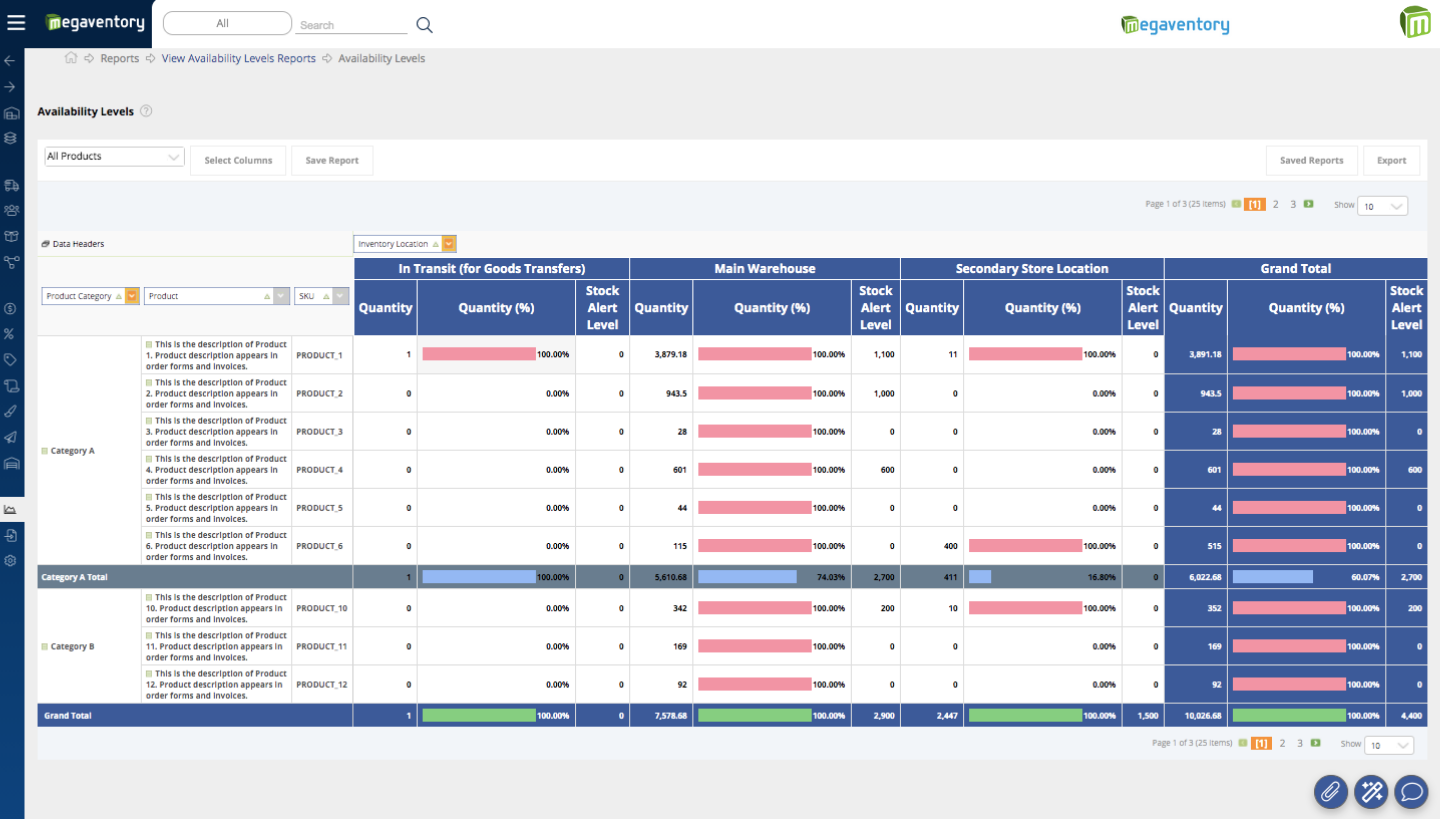Click the Select Columns button
Image resolution: width=1440 pixels, height=819 pixels.
pyautogui.click(x=238, y=161)
